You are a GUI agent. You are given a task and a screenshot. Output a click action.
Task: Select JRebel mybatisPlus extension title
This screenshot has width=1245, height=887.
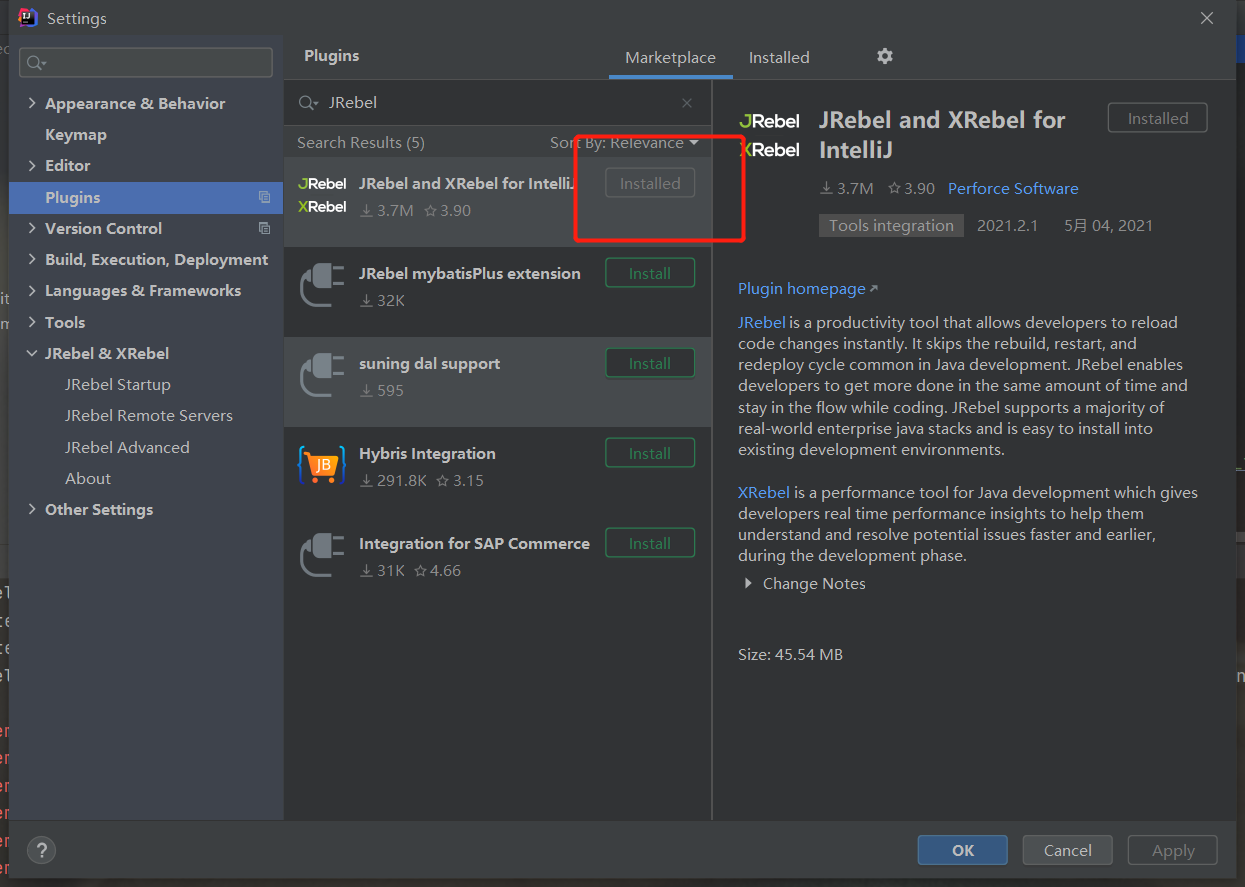pos(470,273)
